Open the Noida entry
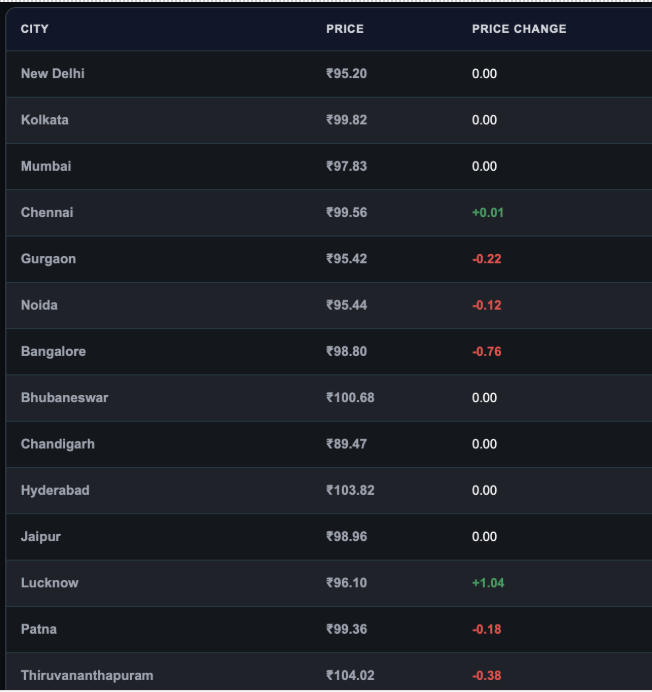 [39, 305]
